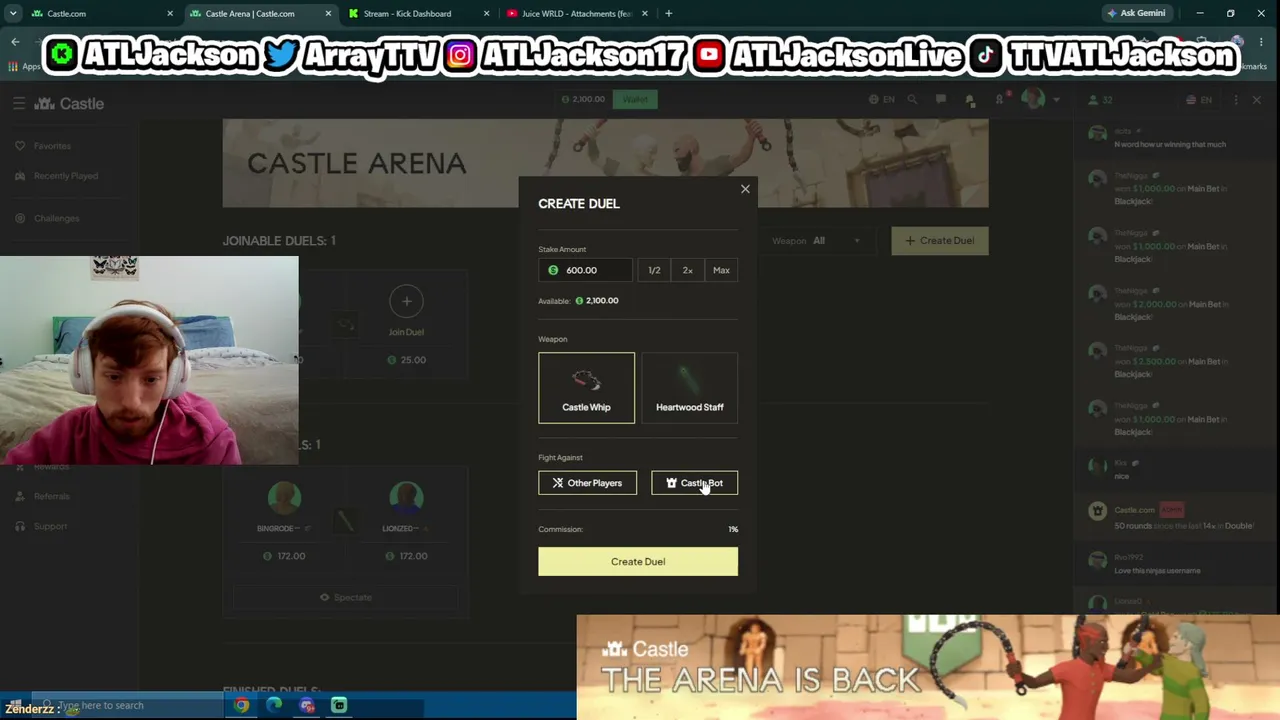
Task: Close the Create Duel dialog
Action: pyautogui.click(x=745, y=189)
